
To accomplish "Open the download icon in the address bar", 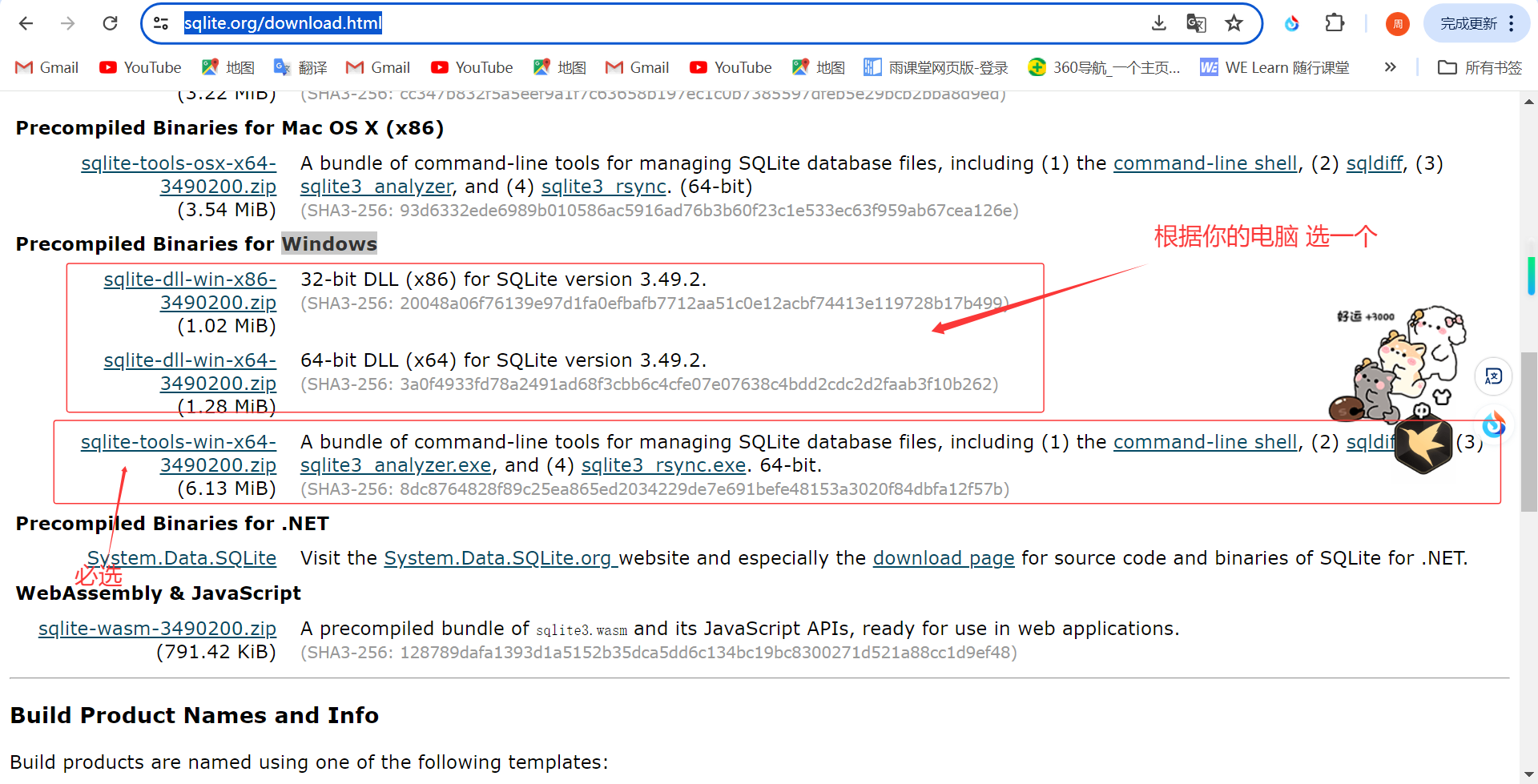I will tap(1159, 23).
